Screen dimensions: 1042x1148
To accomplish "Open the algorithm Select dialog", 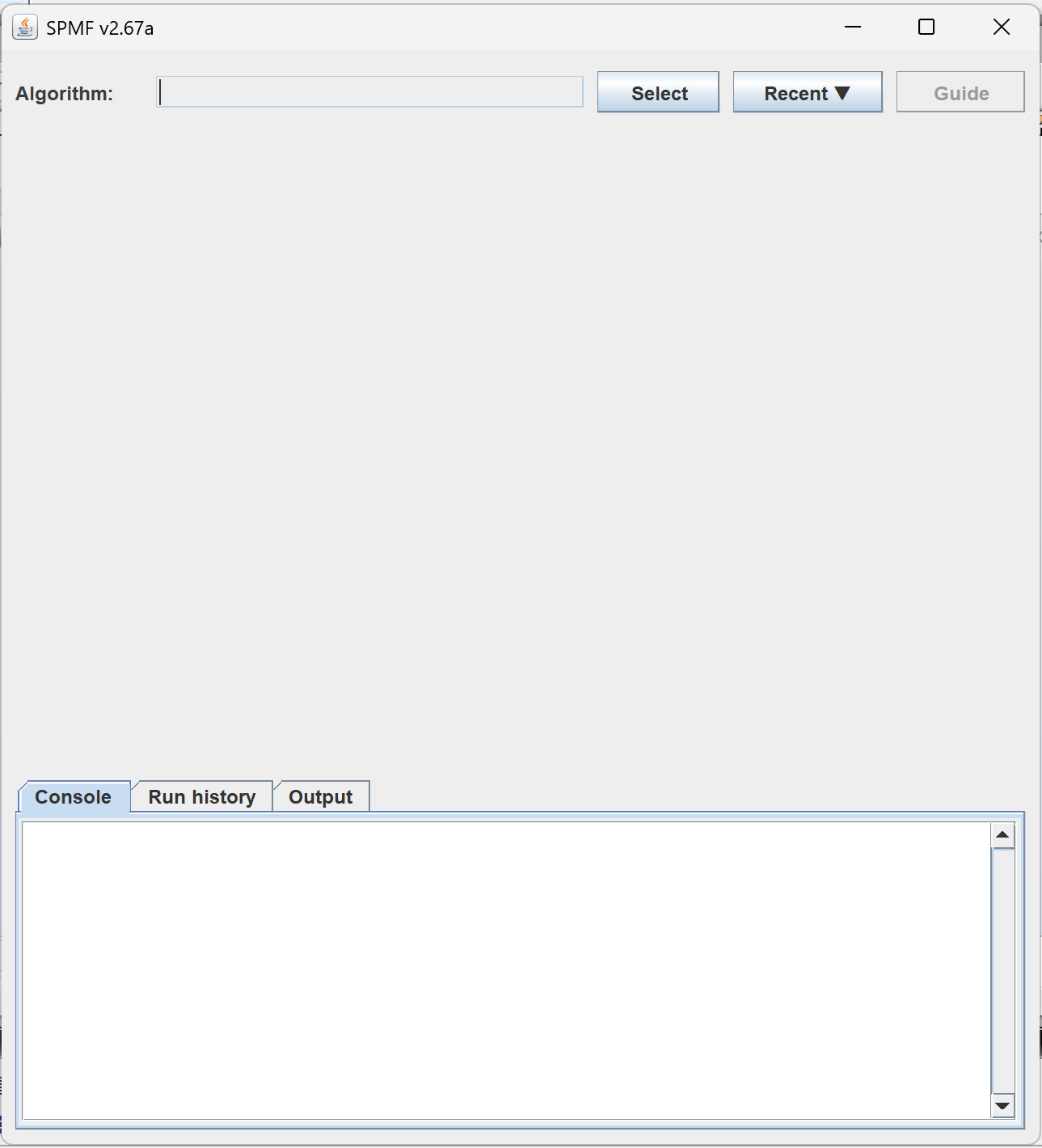I will click(658, 92).
